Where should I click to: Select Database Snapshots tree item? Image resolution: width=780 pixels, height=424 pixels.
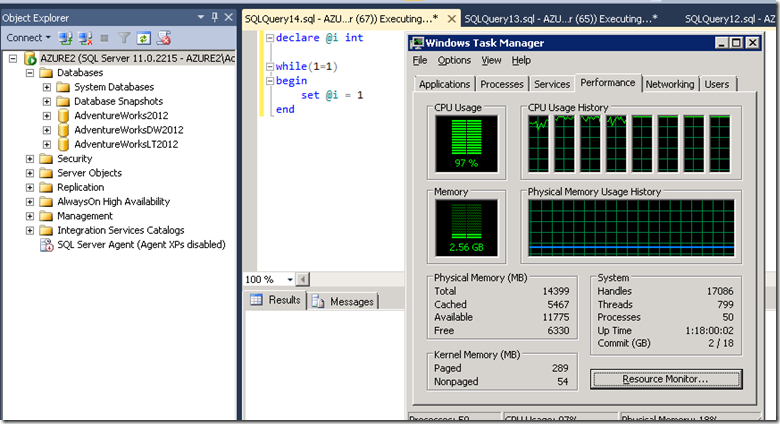[118, 102]
